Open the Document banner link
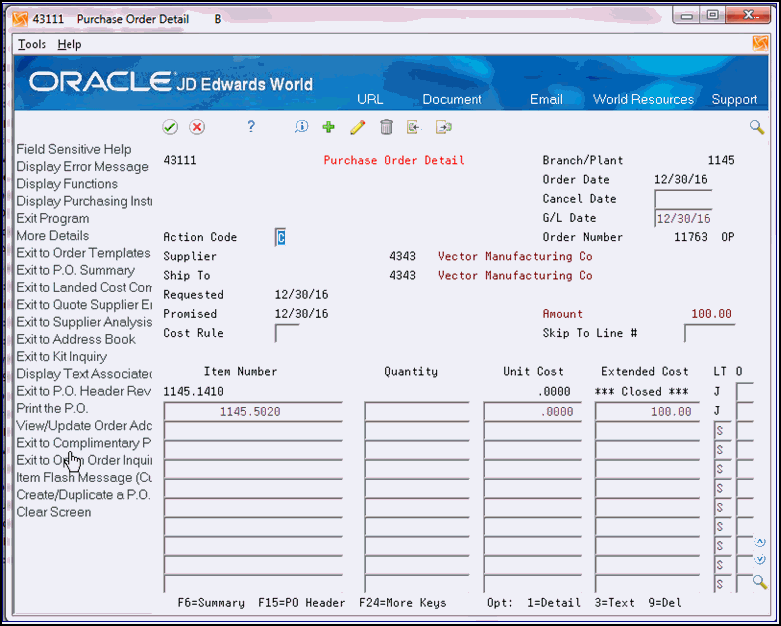 click(452, 99)
